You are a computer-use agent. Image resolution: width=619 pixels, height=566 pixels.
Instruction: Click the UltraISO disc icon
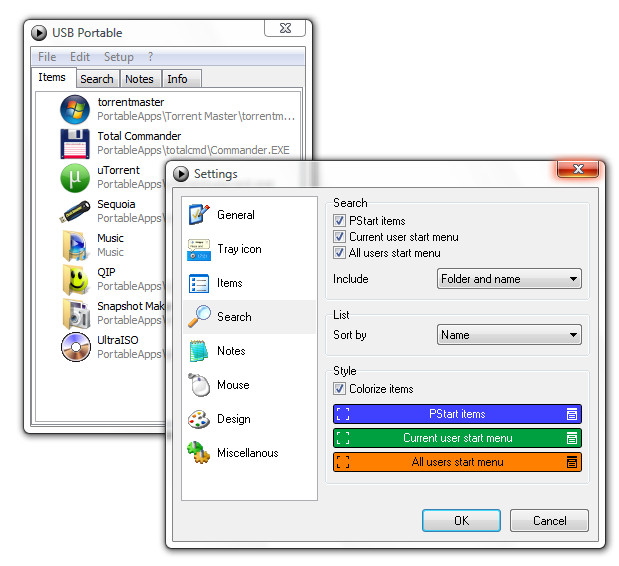point(75,347)
